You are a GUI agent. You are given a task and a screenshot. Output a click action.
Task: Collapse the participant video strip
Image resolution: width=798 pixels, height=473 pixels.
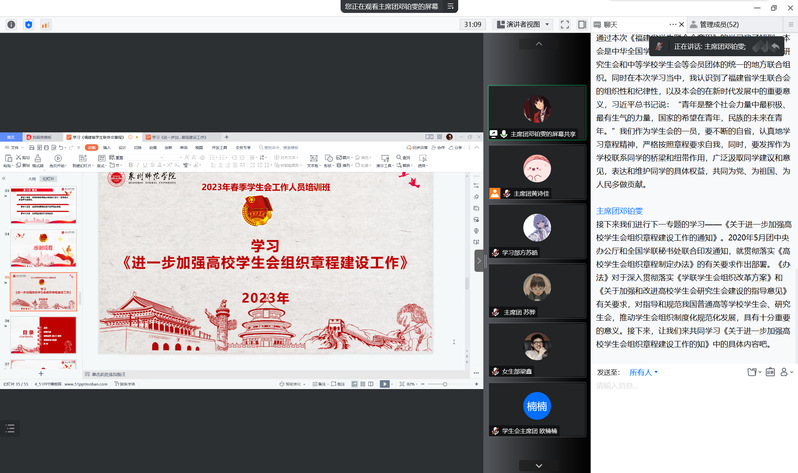479,261
